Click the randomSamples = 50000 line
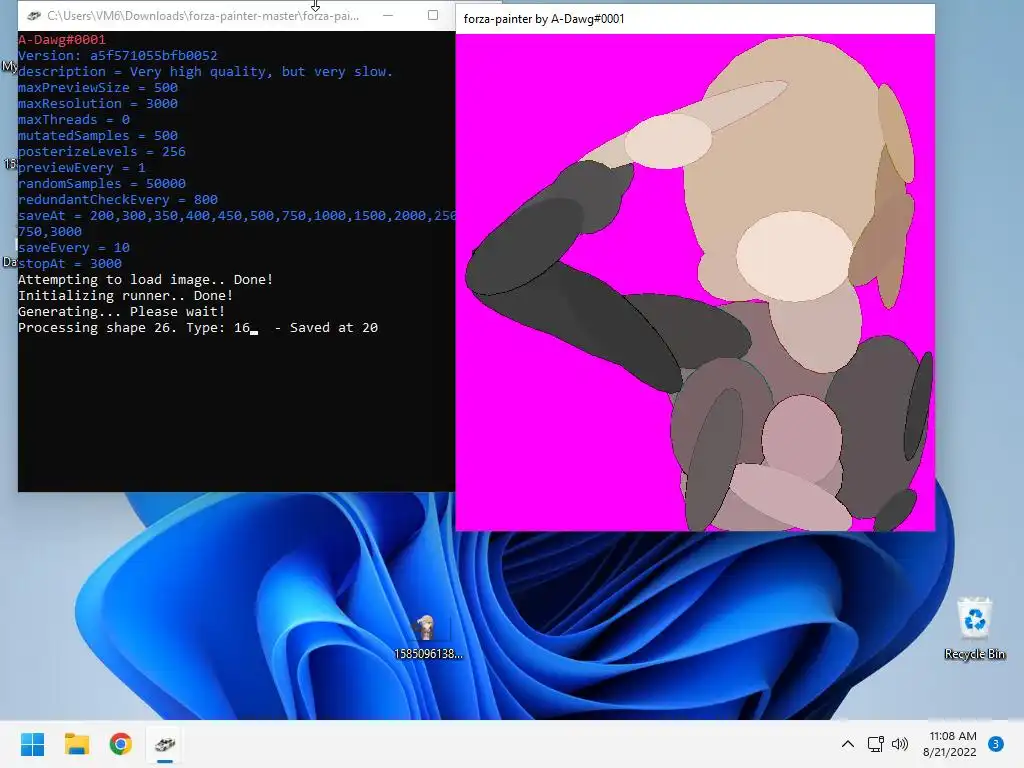1024x768 pixels. tap(101, 184)
